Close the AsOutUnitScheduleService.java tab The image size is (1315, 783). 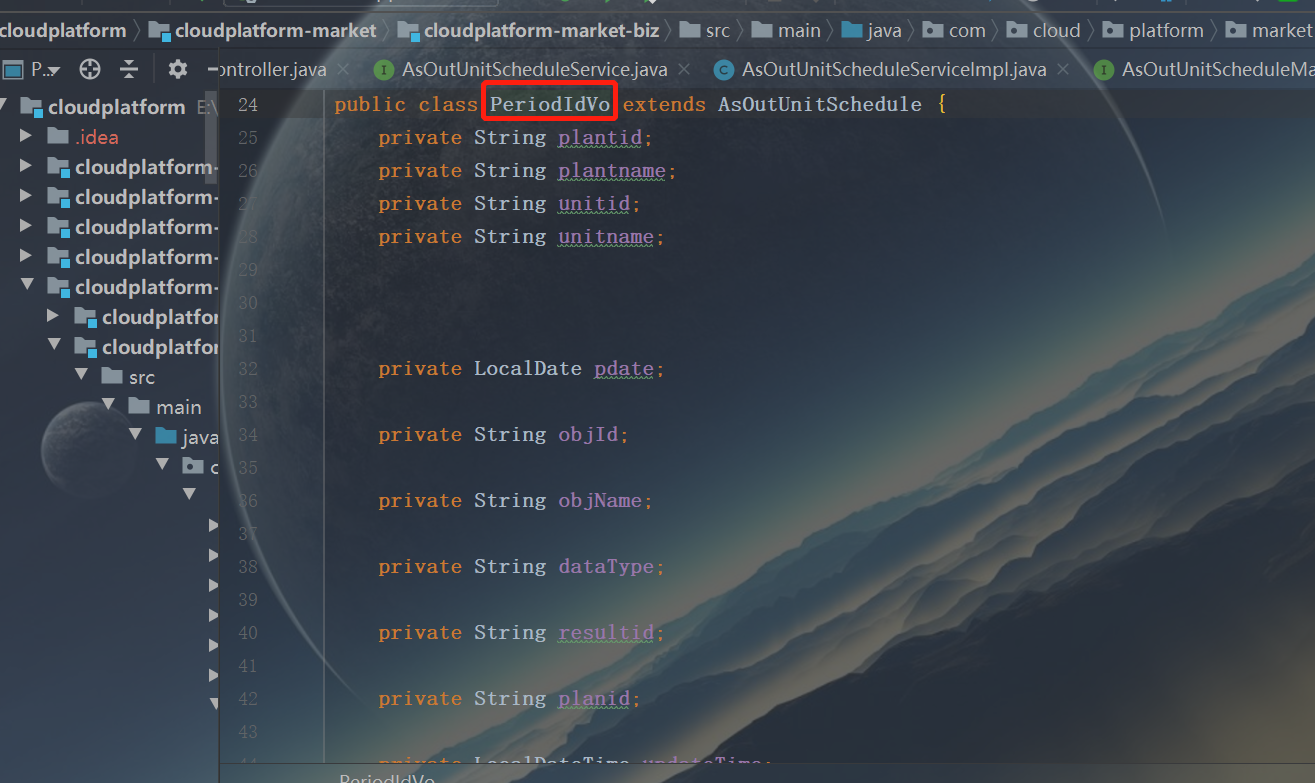tap(685, 70)
